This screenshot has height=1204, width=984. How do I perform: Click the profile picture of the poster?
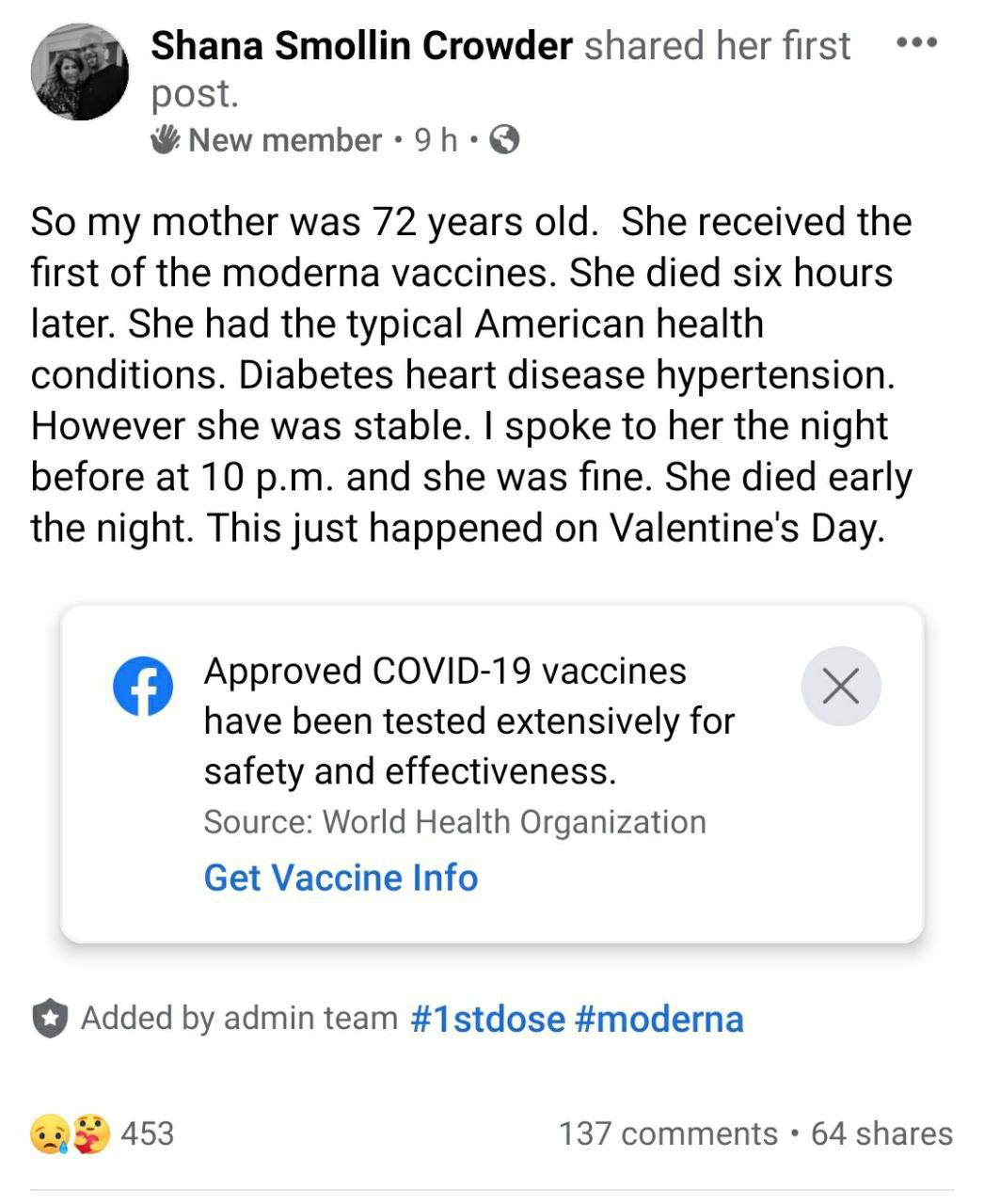click(79, 71)
